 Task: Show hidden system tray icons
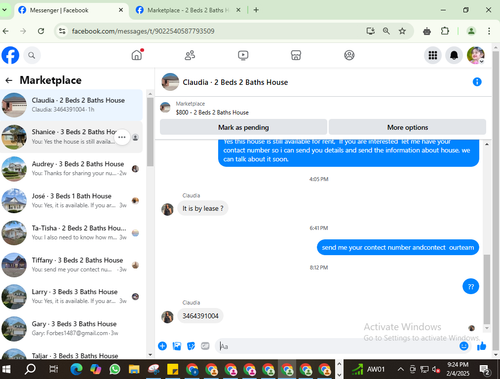click(x=401, y=369)
